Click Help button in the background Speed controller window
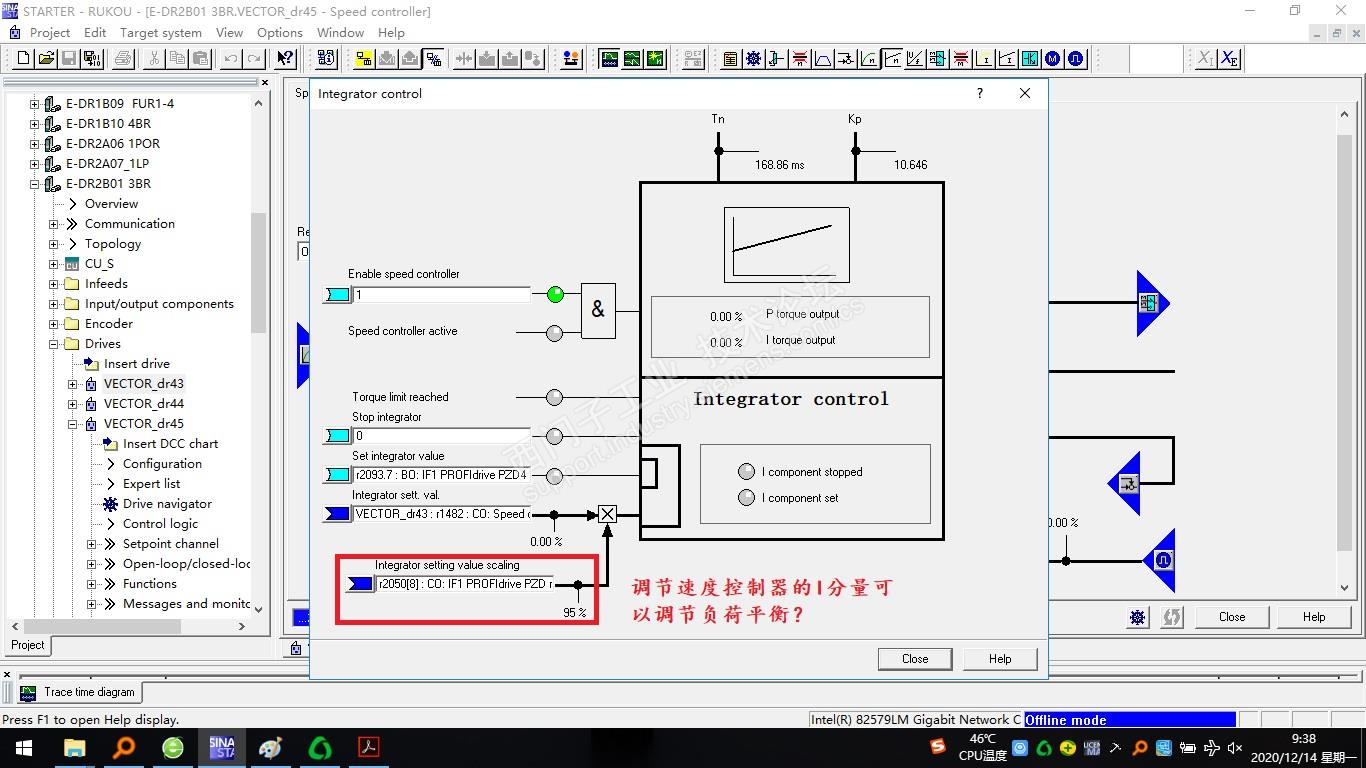This screenshot has height=768, width=1366. pos(1314,617)
